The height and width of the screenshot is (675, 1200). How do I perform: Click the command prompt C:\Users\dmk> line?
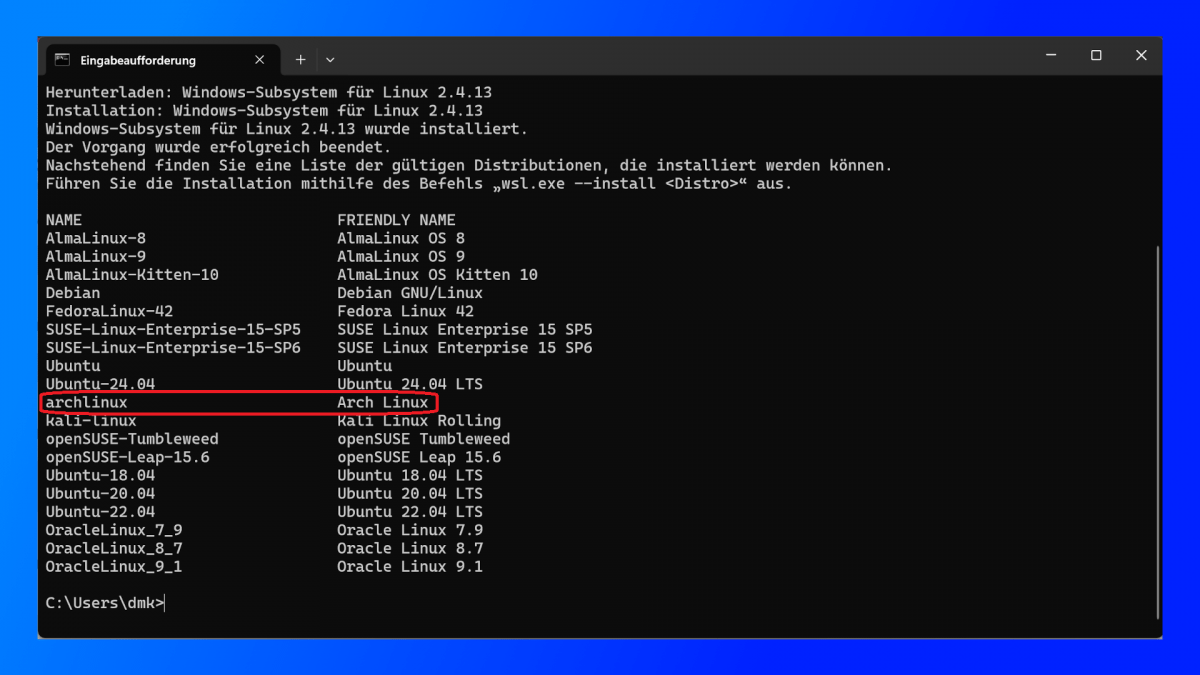tap(105, 603)
